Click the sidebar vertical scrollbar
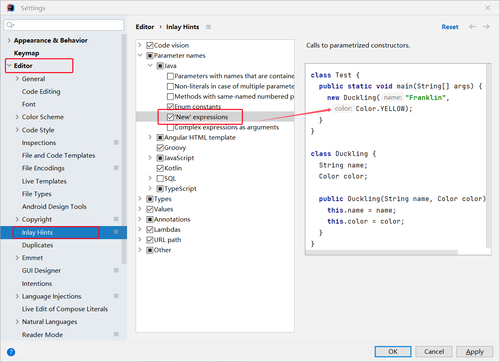This screenshot has height=362, width=500. point(124,148)
